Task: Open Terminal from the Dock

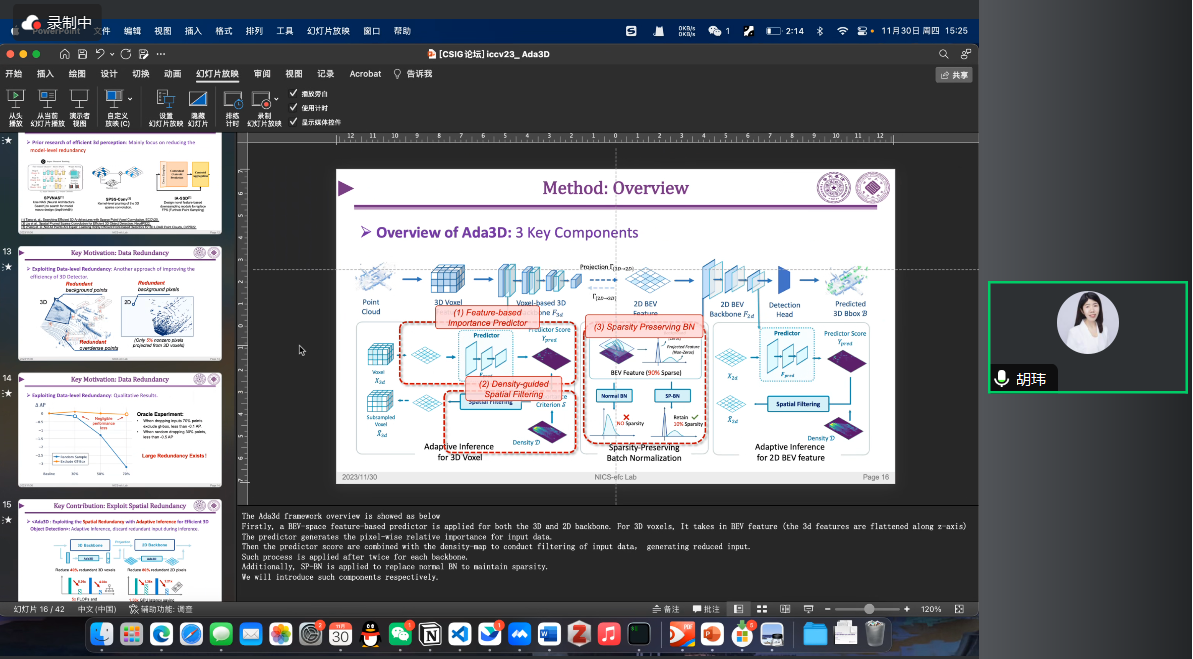Action: click(x=639, y=634)
